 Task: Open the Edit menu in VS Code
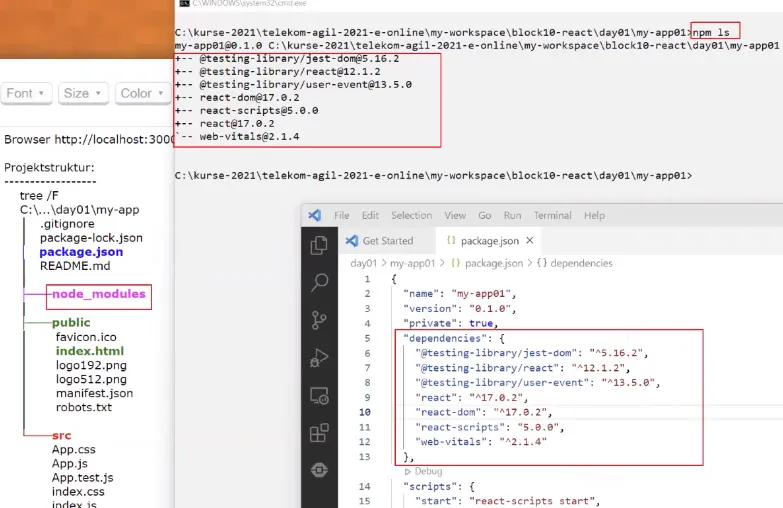[x=370, y=215]
